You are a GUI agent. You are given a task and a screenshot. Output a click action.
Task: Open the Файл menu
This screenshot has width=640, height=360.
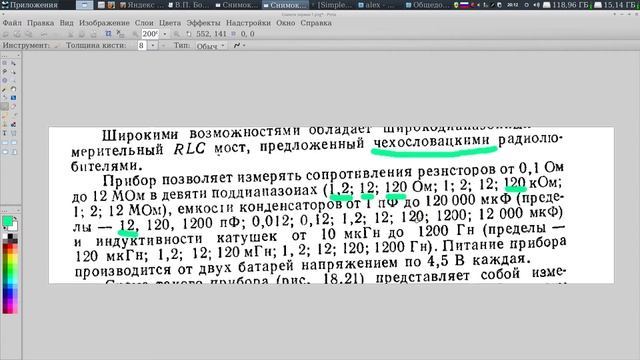tap(12, 23)
